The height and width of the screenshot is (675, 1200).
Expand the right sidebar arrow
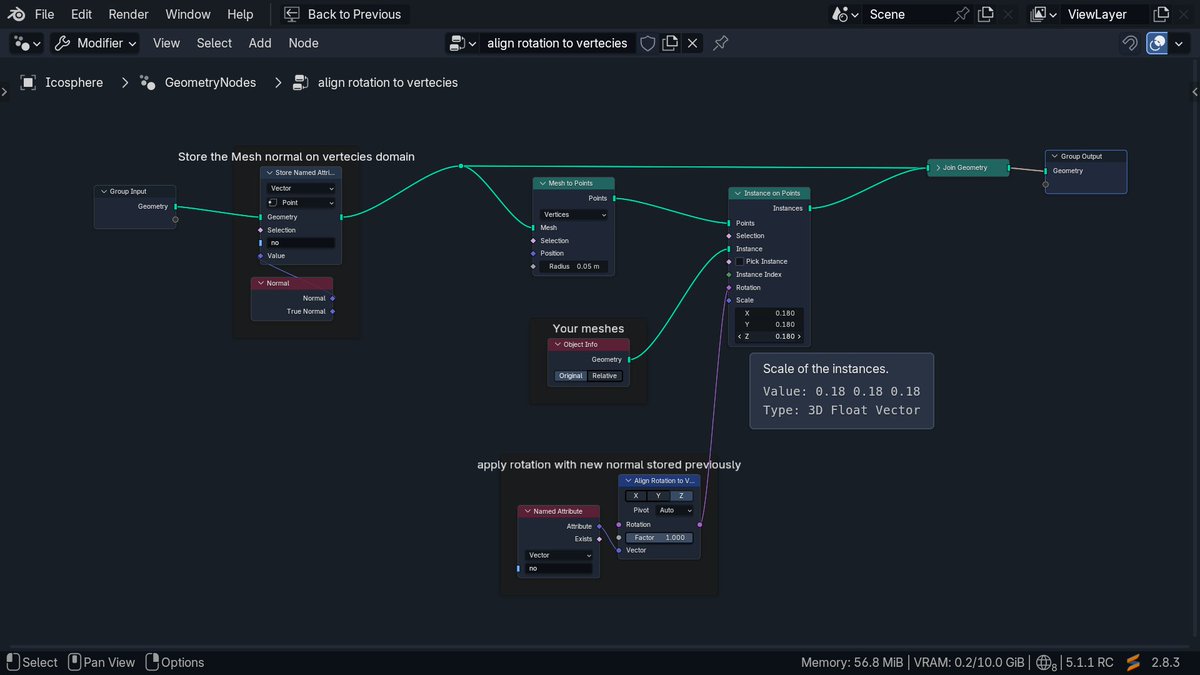(x=1195, y=92)
